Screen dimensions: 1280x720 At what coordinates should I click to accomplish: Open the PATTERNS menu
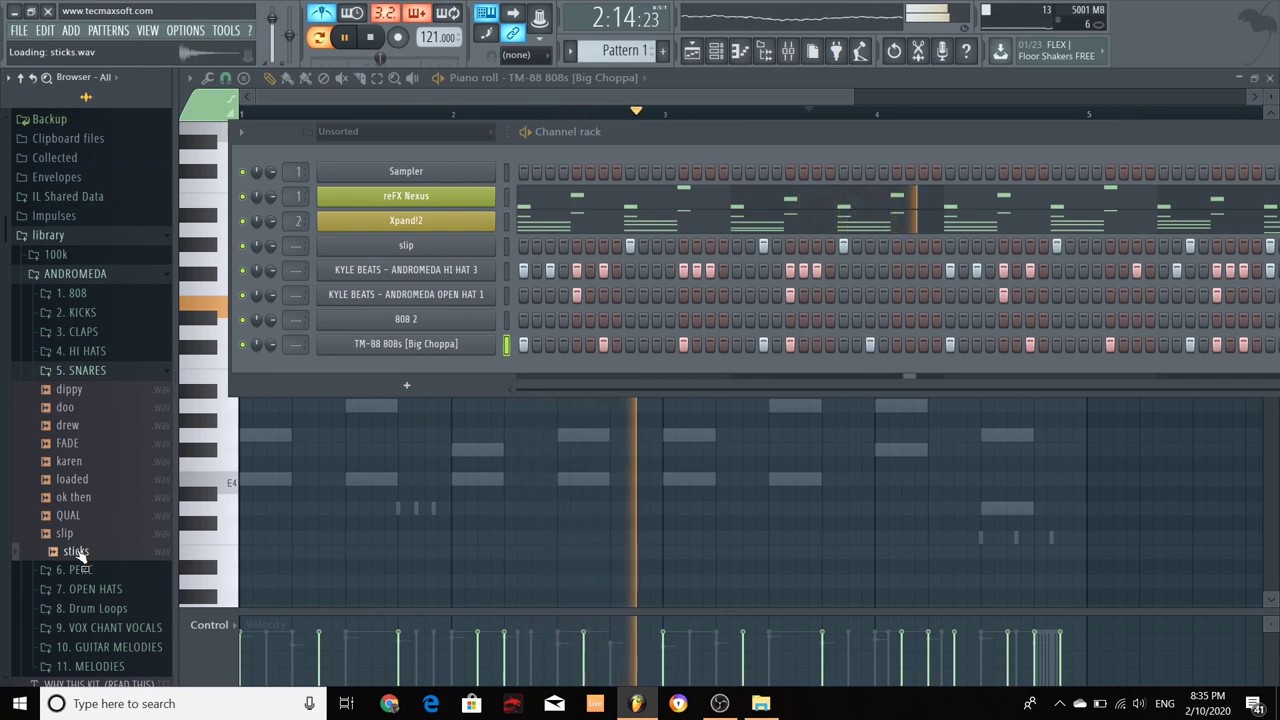tap(108, 31)
